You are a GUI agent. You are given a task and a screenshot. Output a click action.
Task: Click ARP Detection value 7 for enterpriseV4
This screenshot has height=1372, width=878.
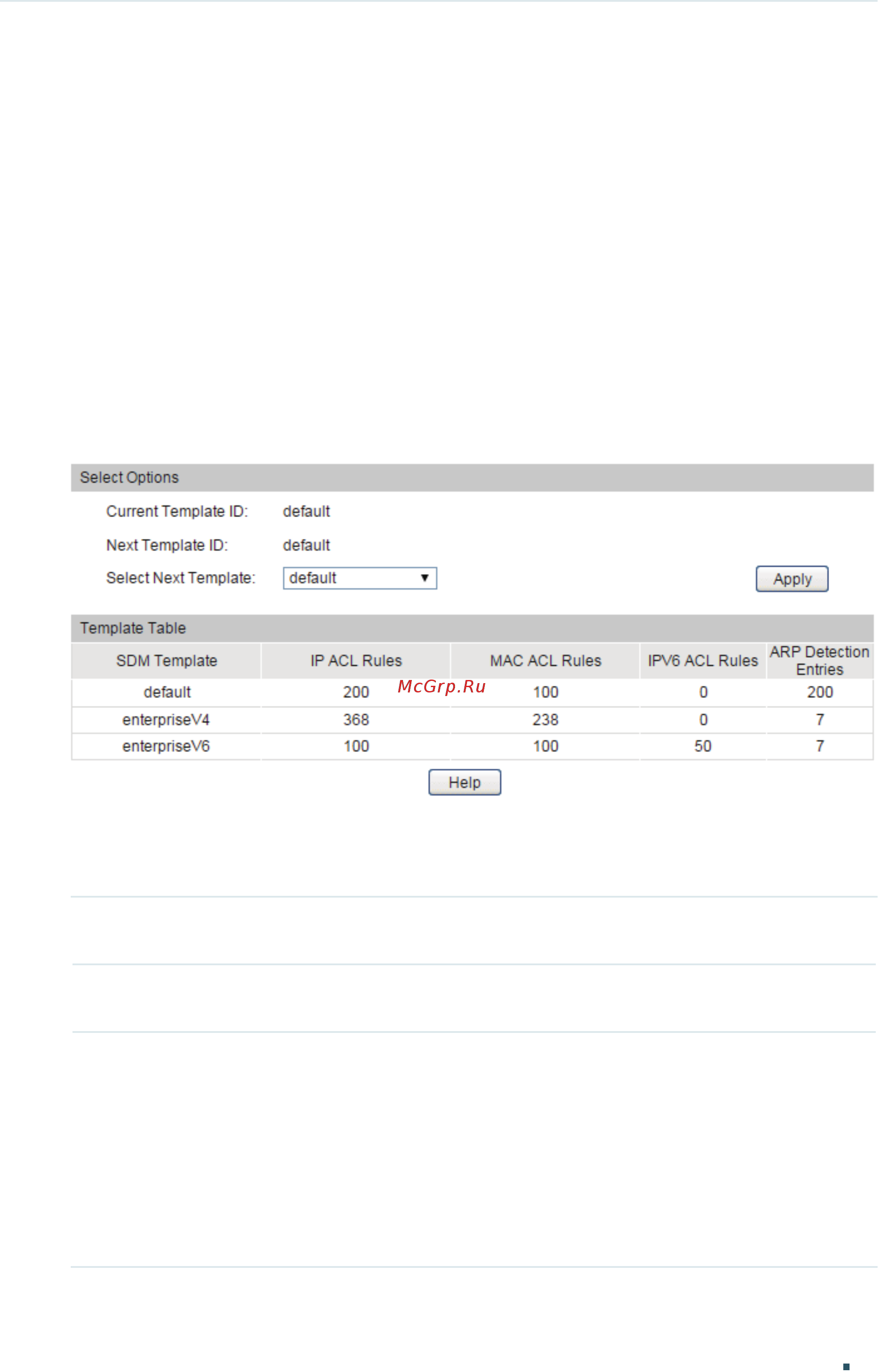pyautogui.click(x=820, y=719)
